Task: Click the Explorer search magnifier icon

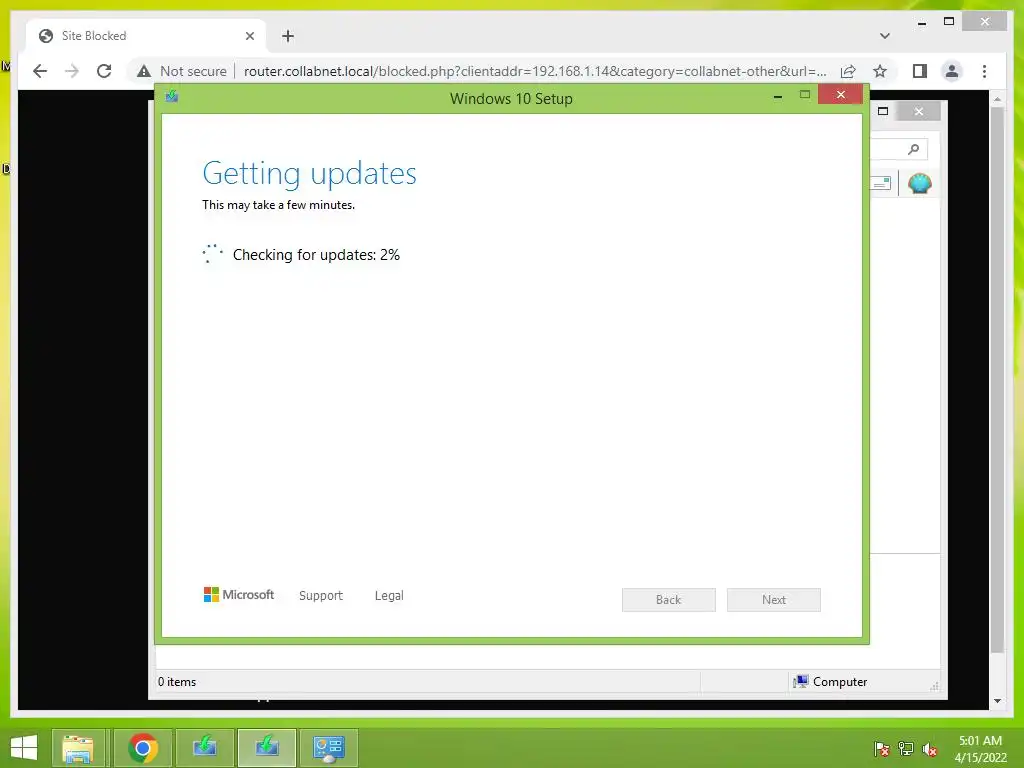Action: click(913, 149)
